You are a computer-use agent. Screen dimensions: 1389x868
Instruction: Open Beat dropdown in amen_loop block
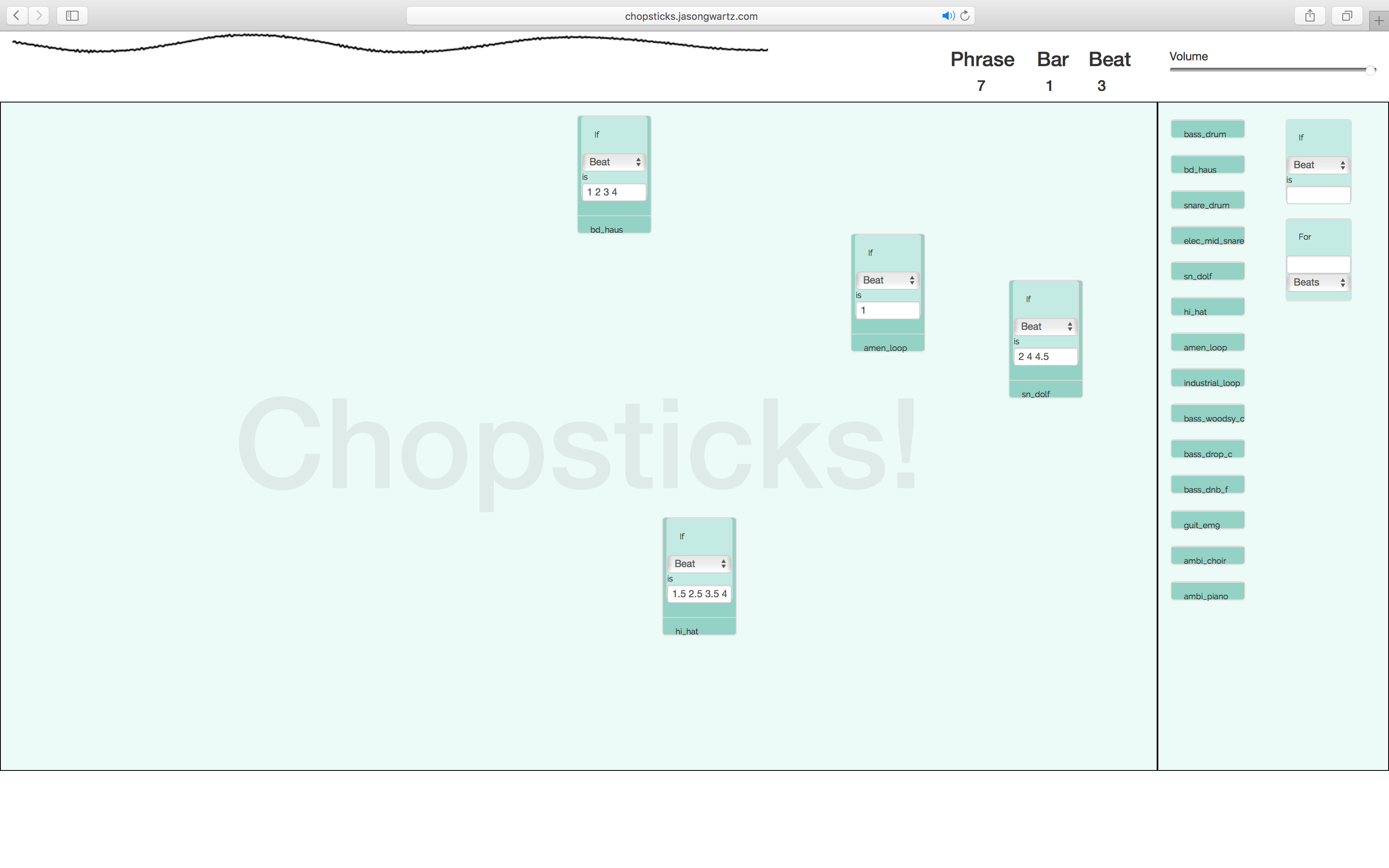click(x=888, y=280)
